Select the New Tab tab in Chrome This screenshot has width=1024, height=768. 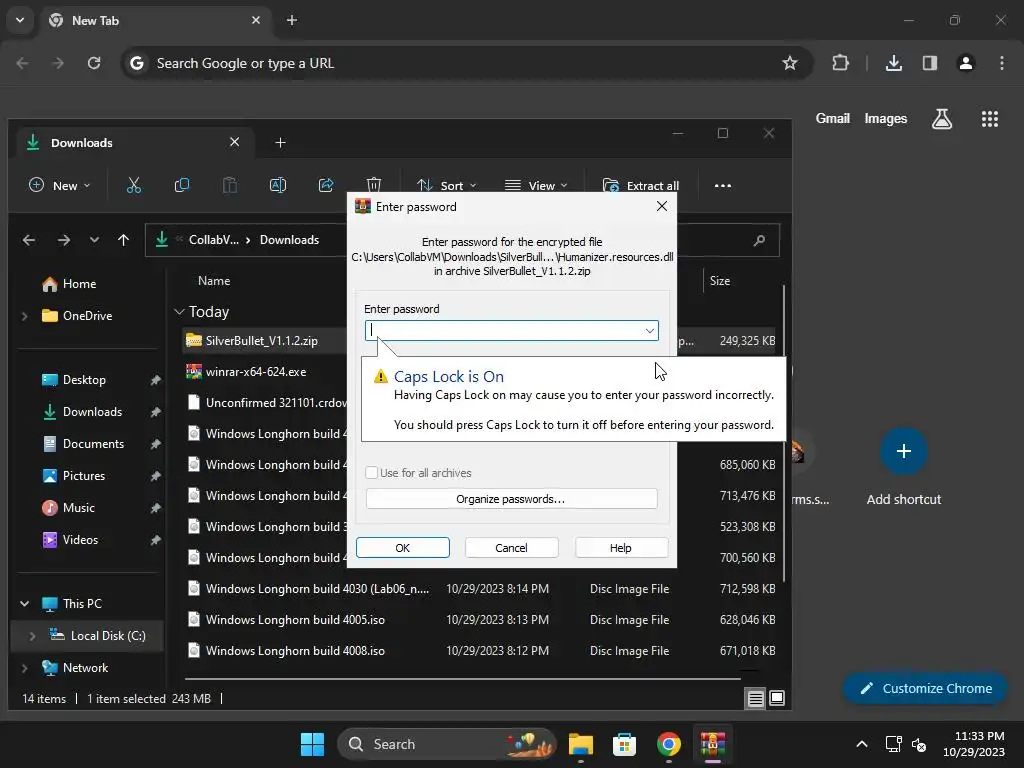156,20
